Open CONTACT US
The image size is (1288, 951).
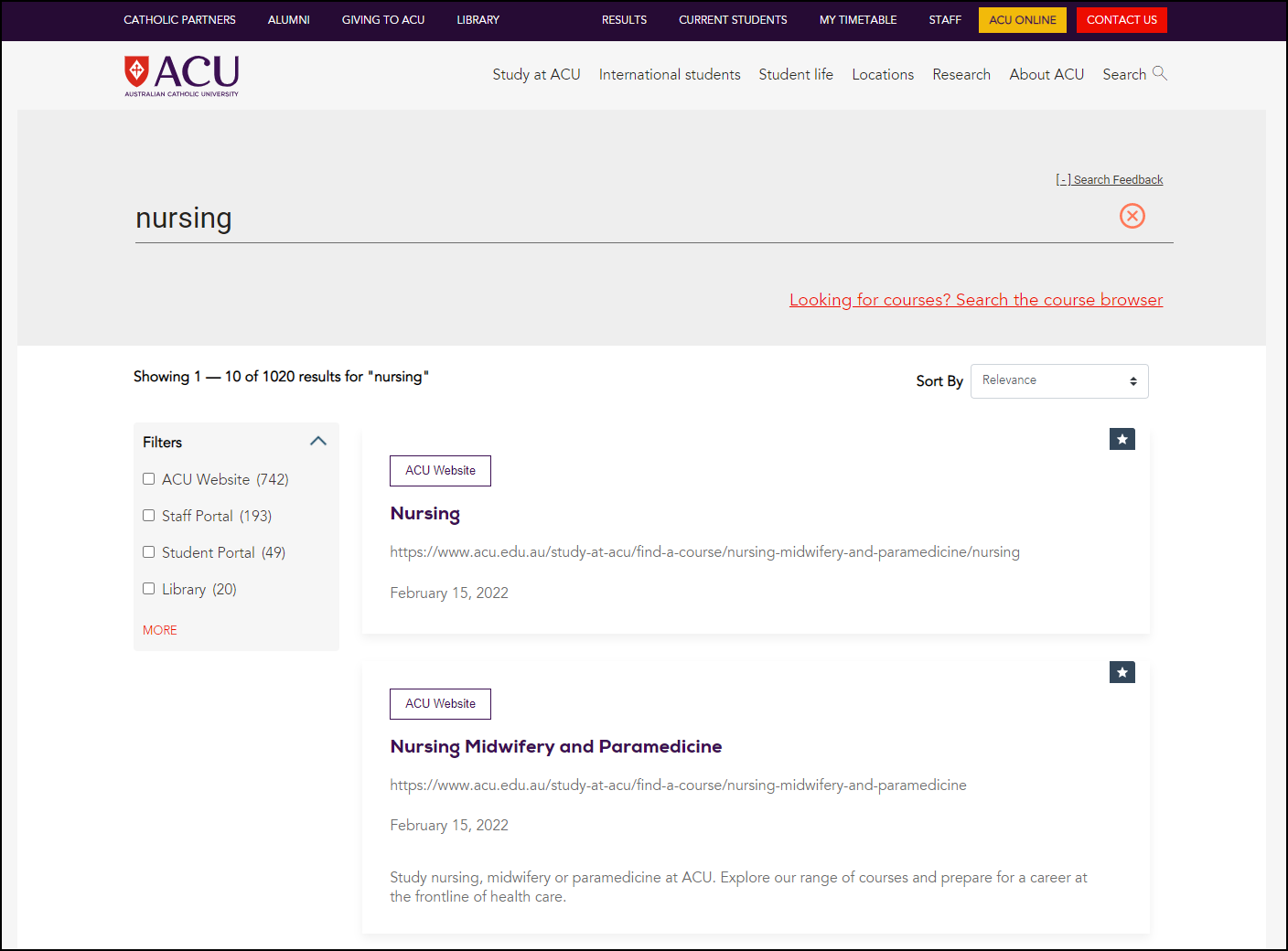[1122, 19]
